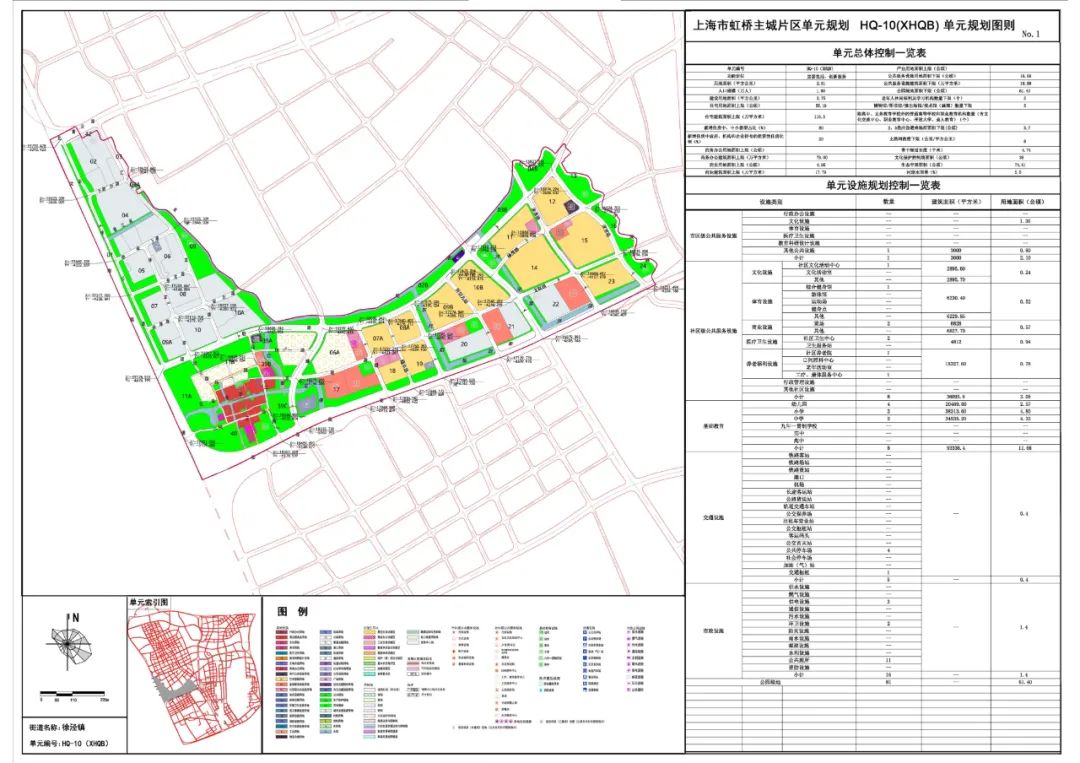Click the north arrow compass rose
The image size is (1080, 763).
click(69, 640)
